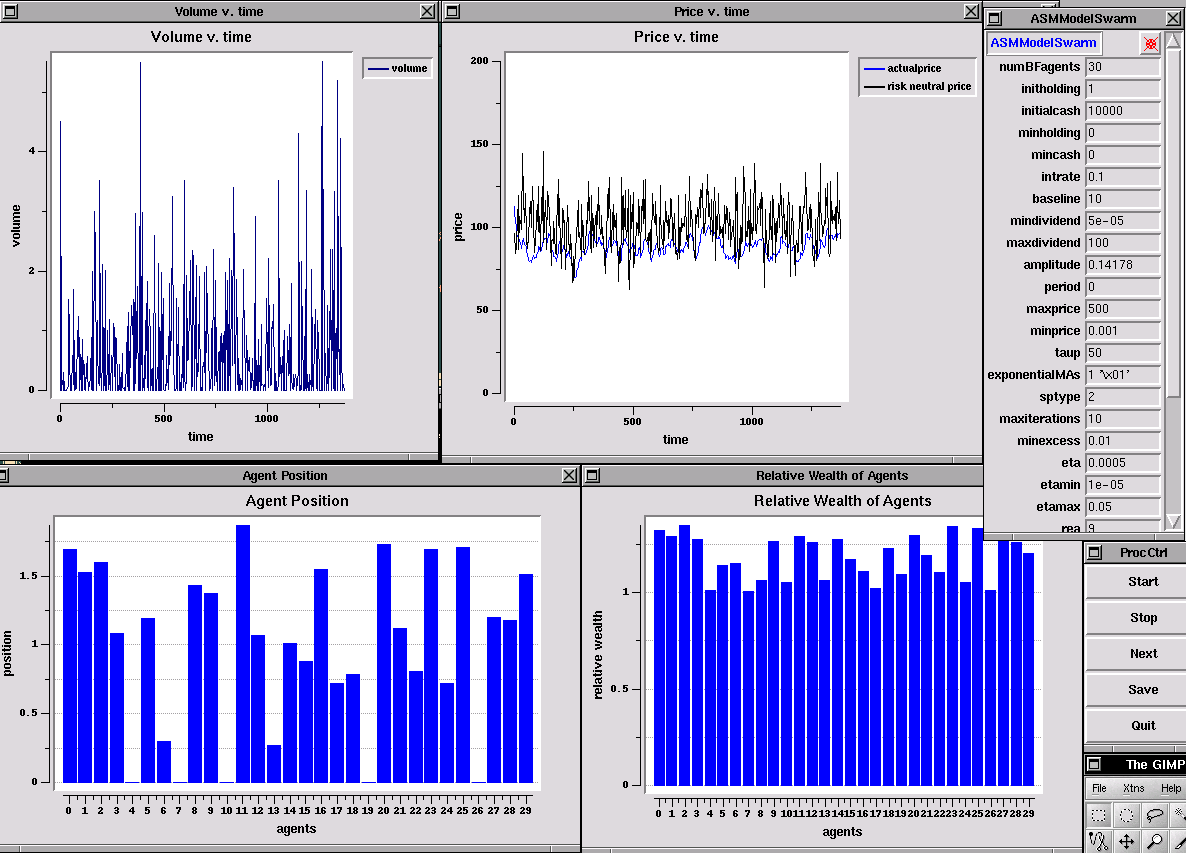This screenshot has width=1186, height=853.
Task: Pick the GIMP lasso free-select tool
Action: point(1154,815)
